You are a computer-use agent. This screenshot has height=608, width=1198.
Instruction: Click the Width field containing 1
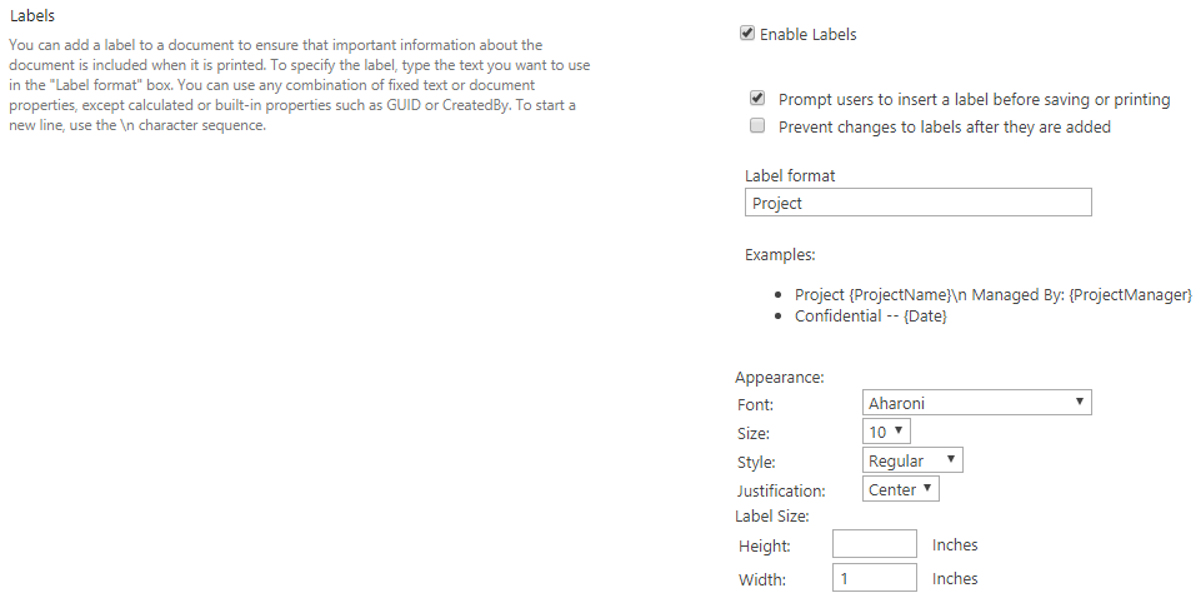click(874, 578)
